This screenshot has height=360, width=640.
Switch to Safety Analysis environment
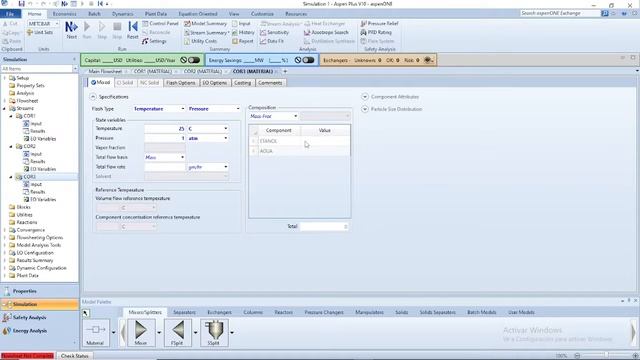click(40, 318)
